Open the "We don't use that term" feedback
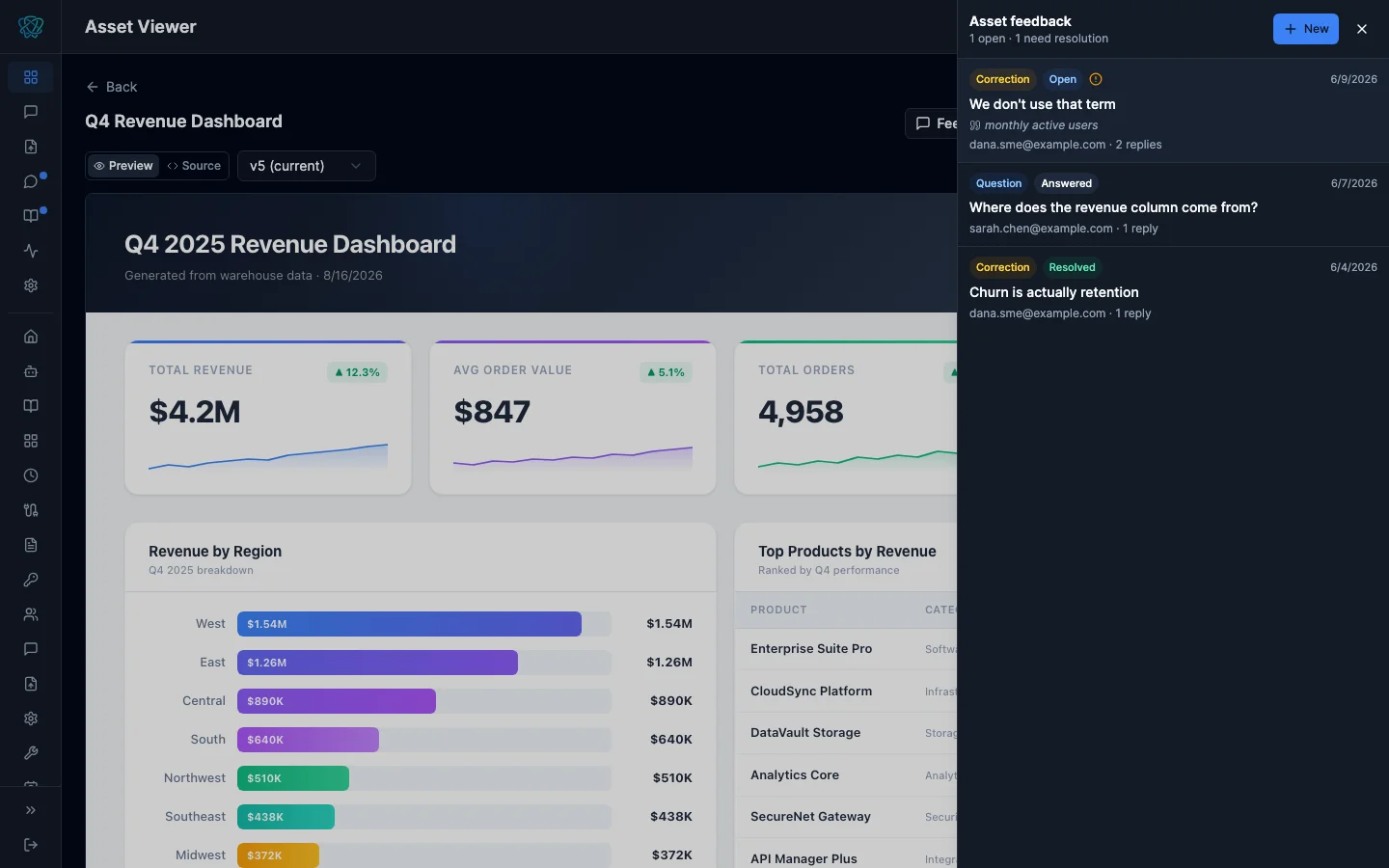Screen dimensions: 1389x868 coord(1173,111)
